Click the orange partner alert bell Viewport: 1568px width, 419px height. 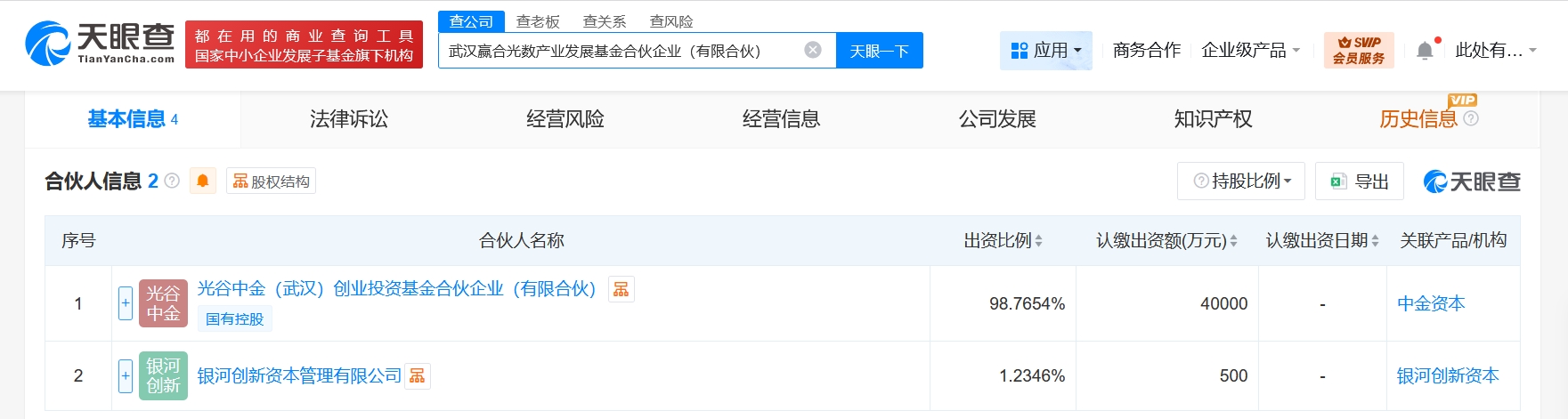pyautogui.click(x=203, y=181)
